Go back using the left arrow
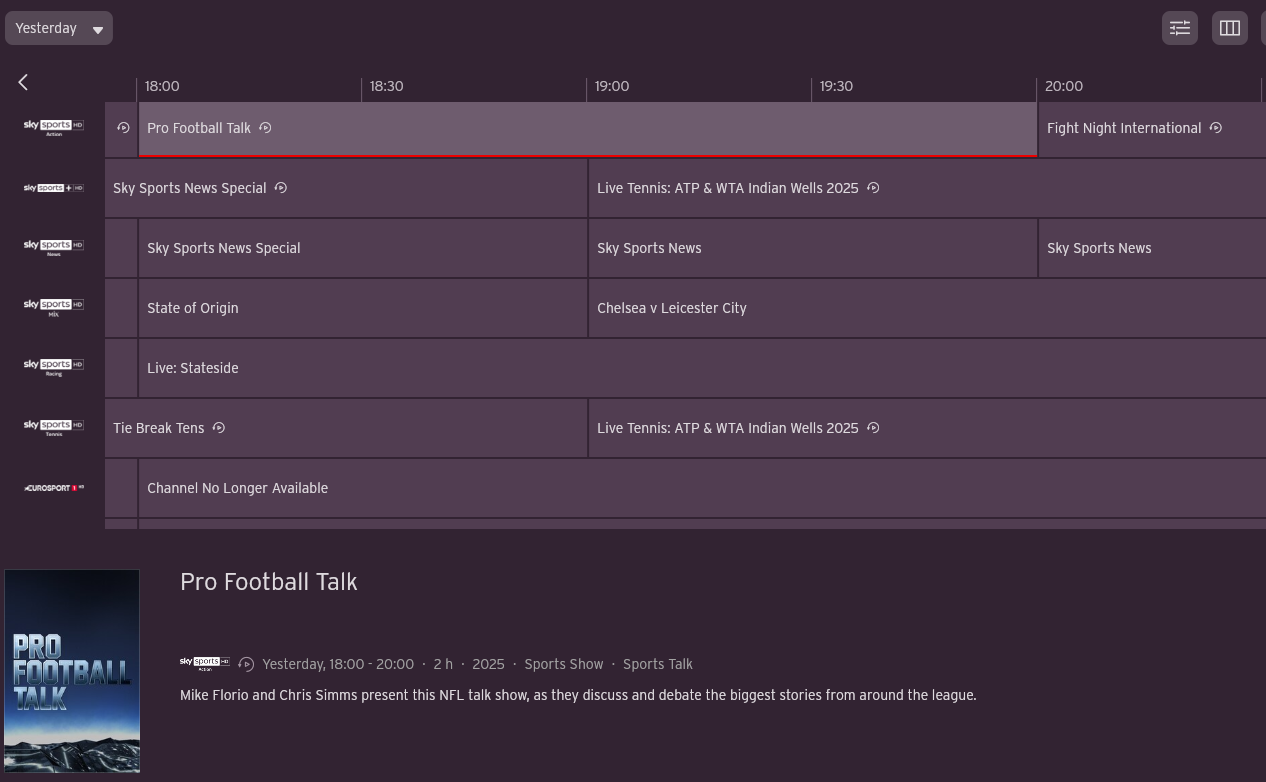This screenshot has height=782, width=1266. (x=22, y=82)
